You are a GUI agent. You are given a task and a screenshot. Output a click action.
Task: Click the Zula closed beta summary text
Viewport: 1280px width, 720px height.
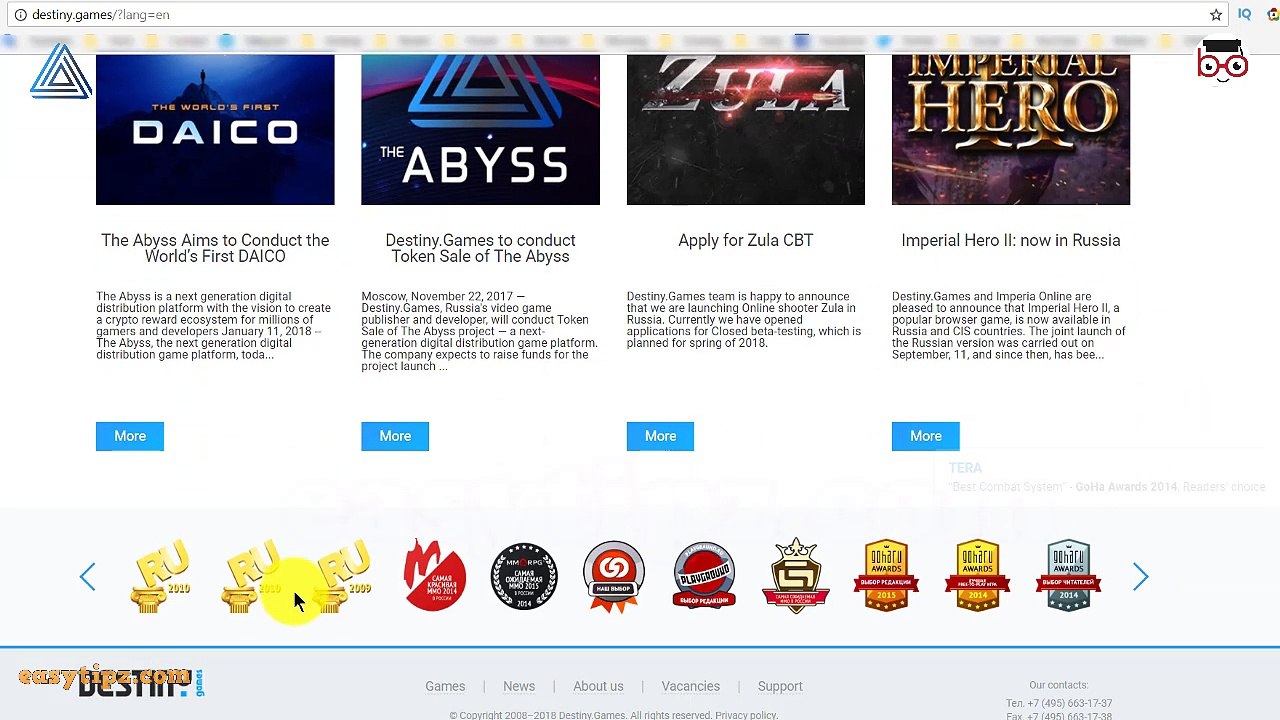click(744, 320)
